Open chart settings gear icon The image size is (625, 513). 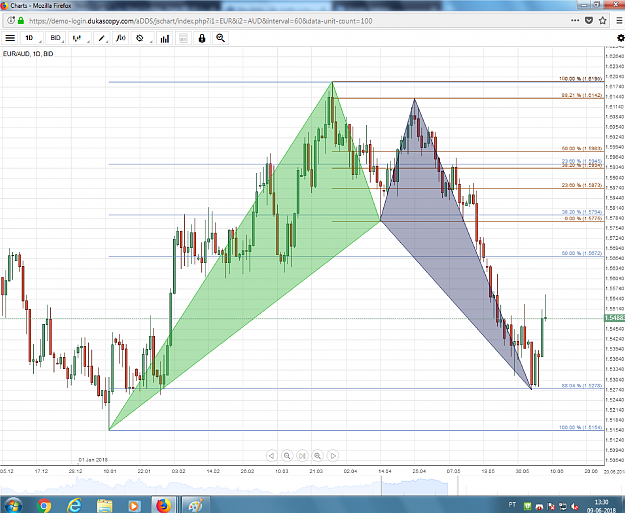pyautogui.click(x=621, y=38)
